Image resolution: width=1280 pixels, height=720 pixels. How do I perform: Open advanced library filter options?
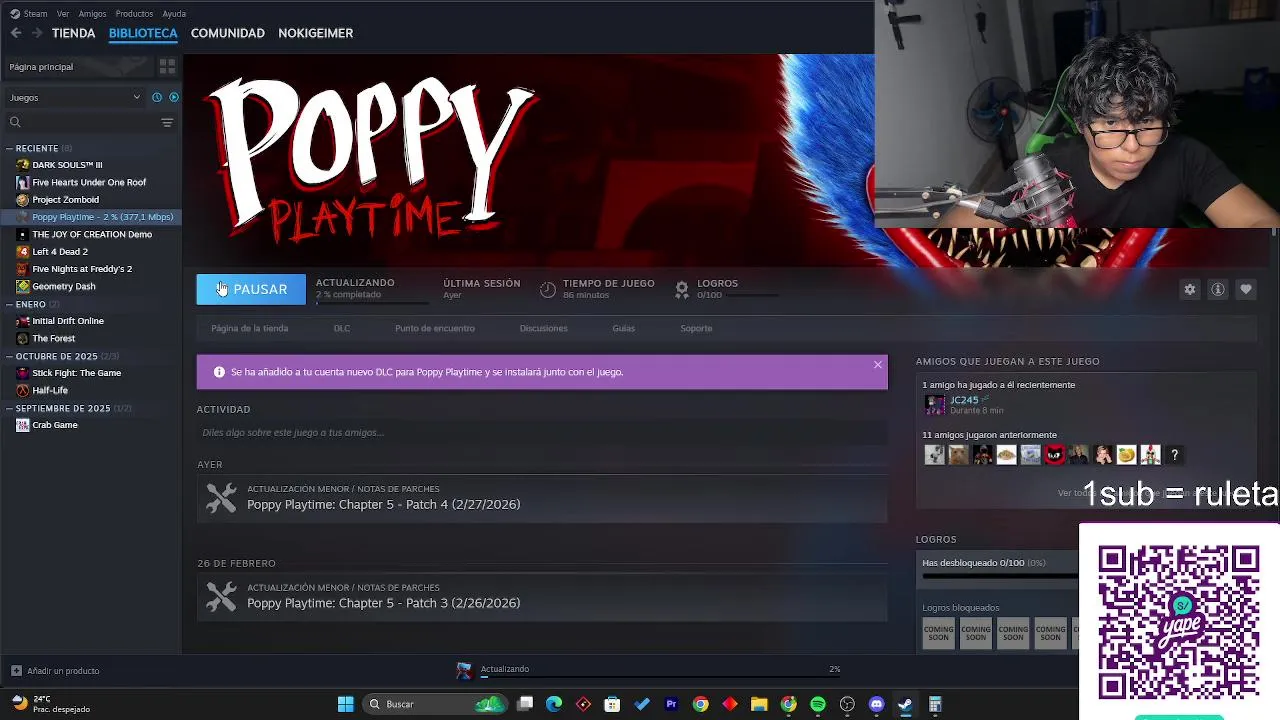pos(167,122)
